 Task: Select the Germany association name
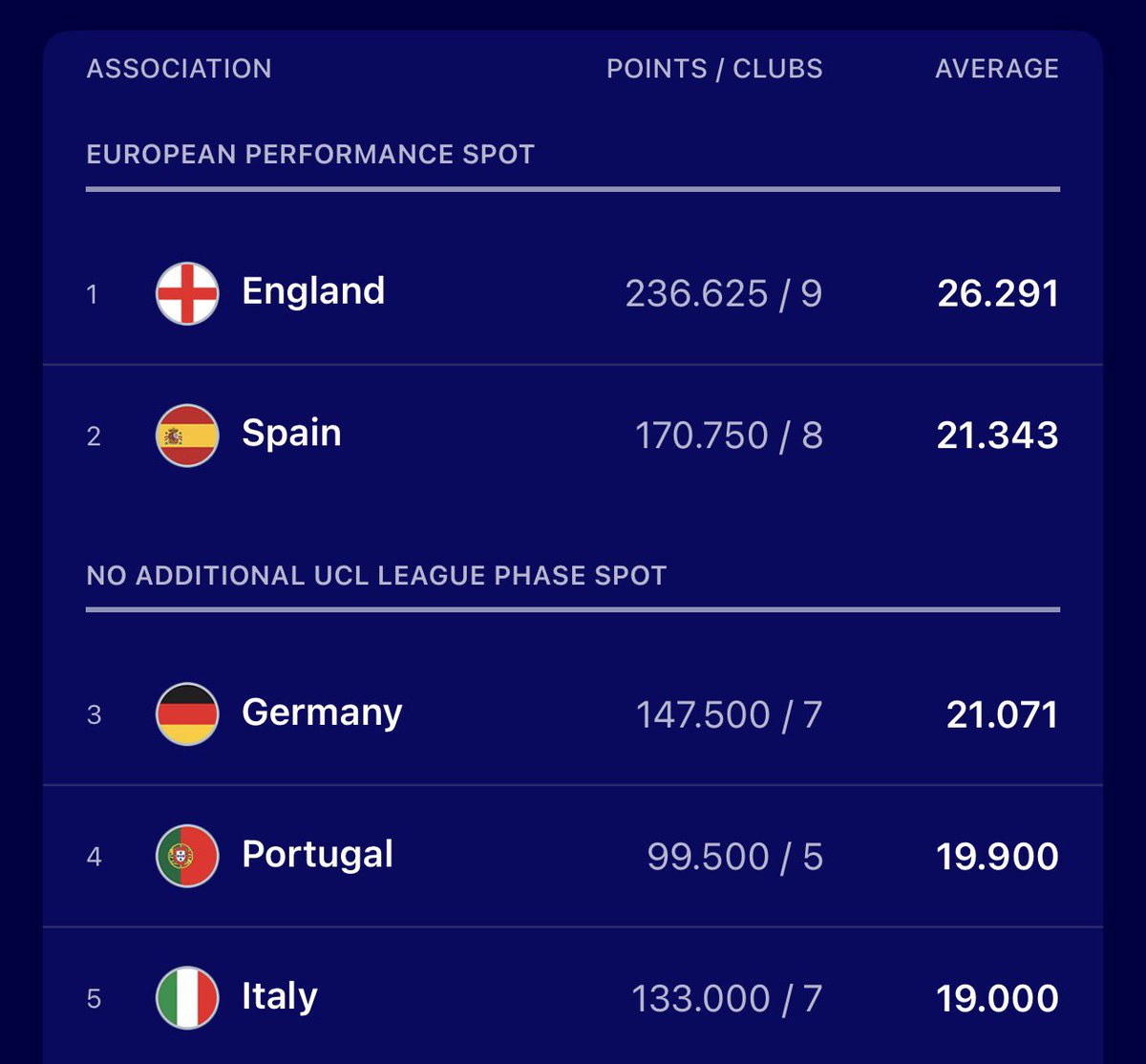(x=322, y=713)
